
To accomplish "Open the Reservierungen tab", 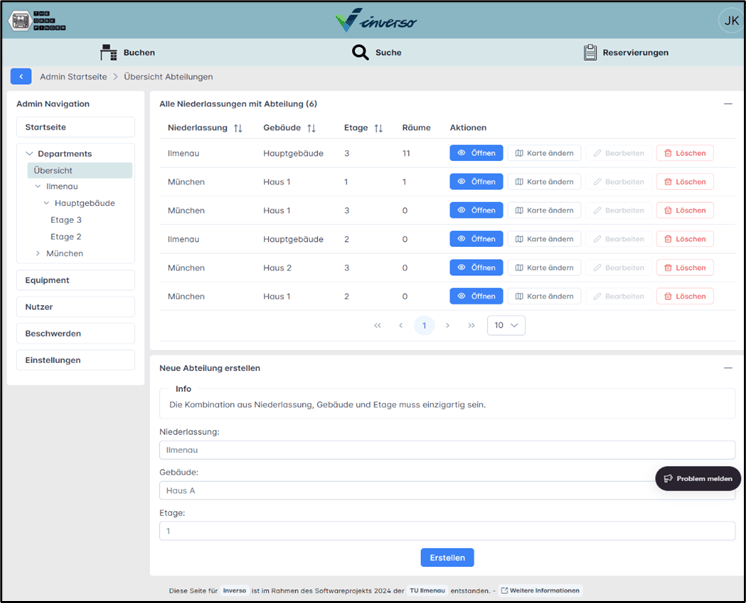I will pyautogui.click(x=626, y=52).
